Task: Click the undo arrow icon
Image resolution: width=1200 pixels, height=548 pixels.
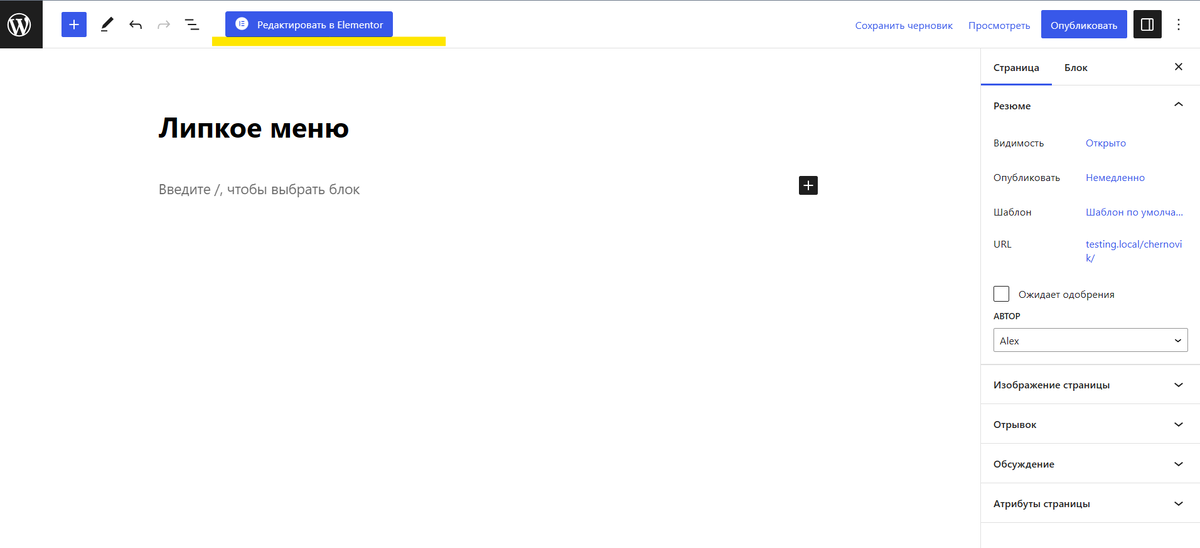Action: [135, 24]
